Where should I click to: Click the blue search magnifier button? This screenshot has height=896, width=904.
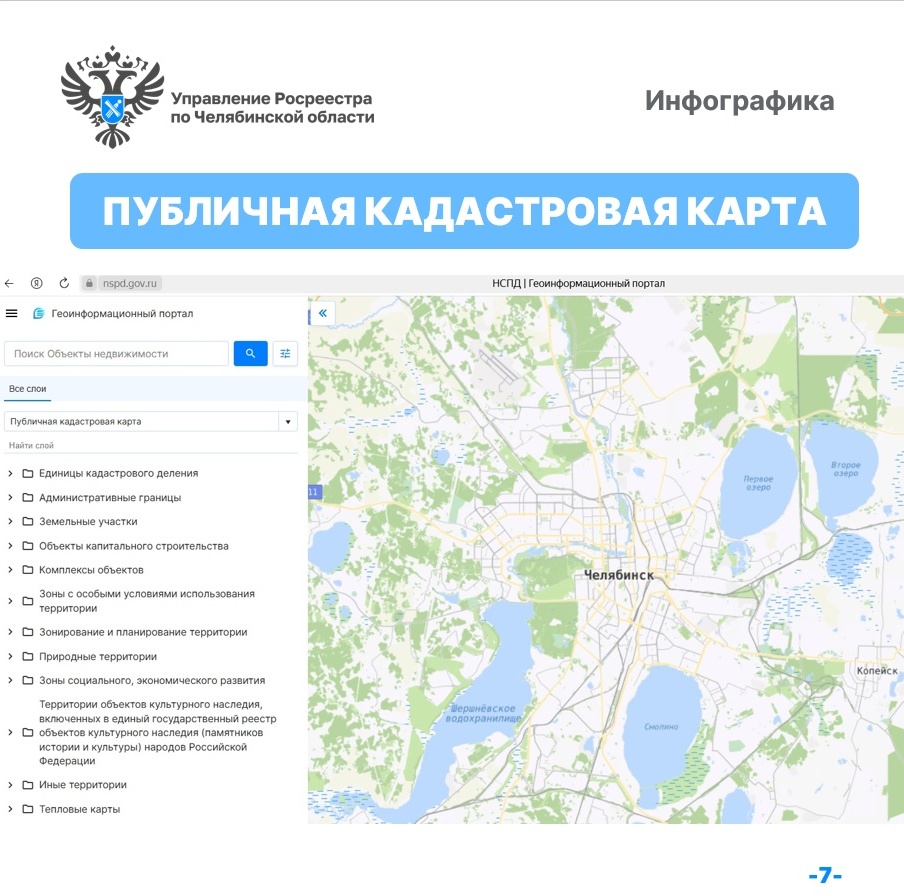tap(250, 353)
